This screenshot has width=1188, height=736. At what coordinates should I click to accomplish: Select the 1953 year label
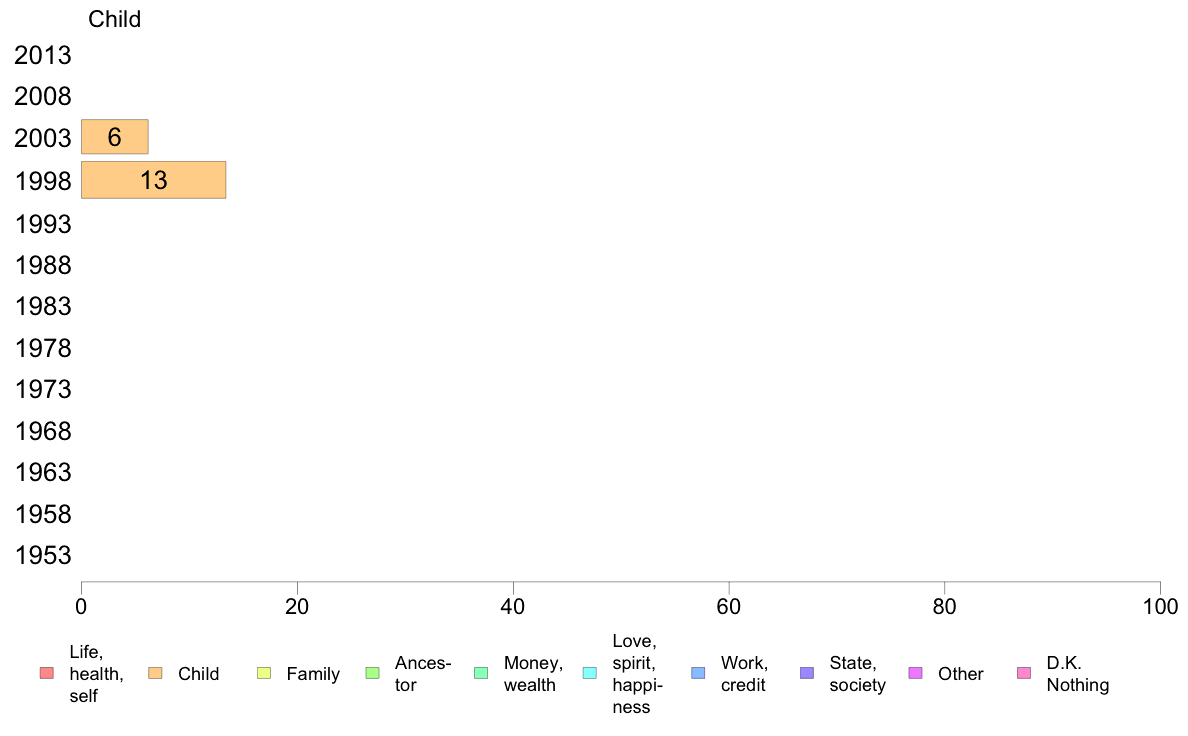coord(43,556)
